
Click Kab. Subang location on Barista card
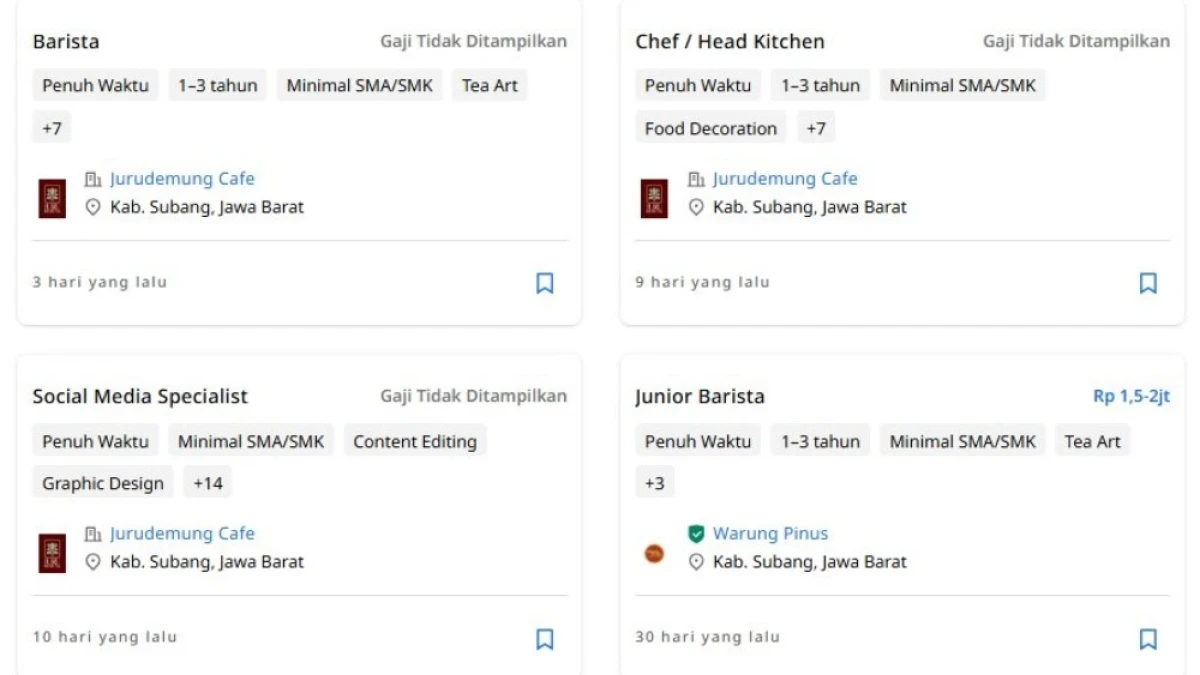point(207,207)
